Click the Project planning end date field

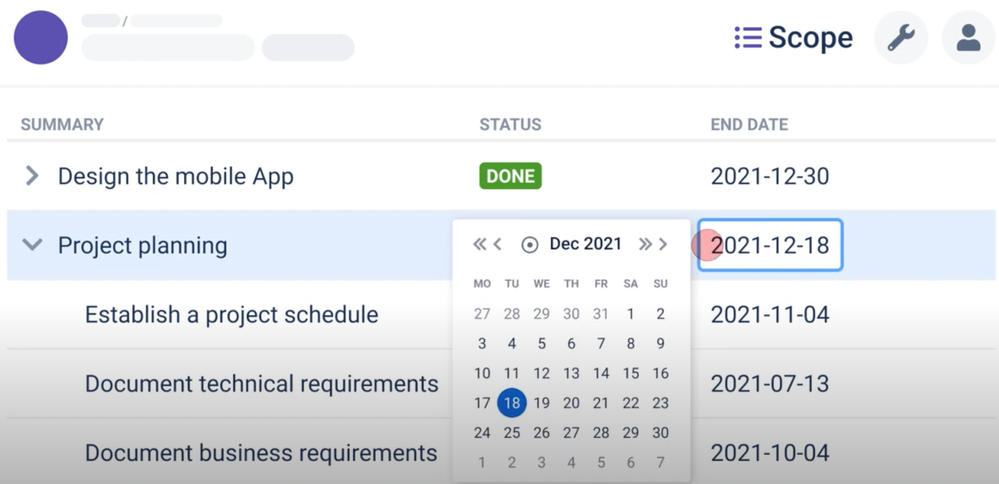tap(770, 245)
